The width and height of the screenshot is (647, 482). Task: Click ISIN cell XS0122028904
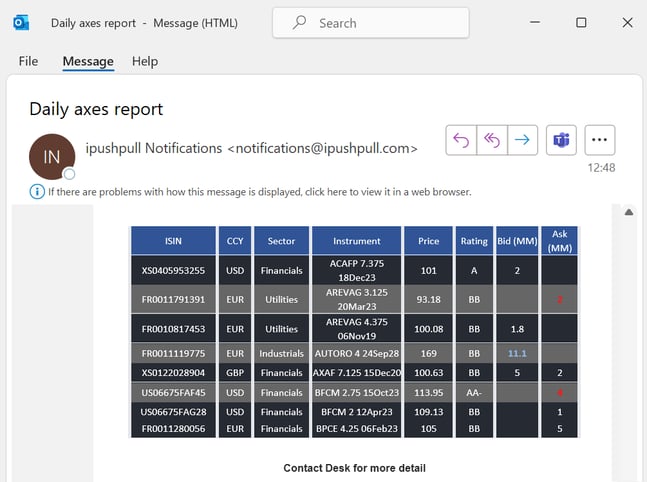(173, 373)
